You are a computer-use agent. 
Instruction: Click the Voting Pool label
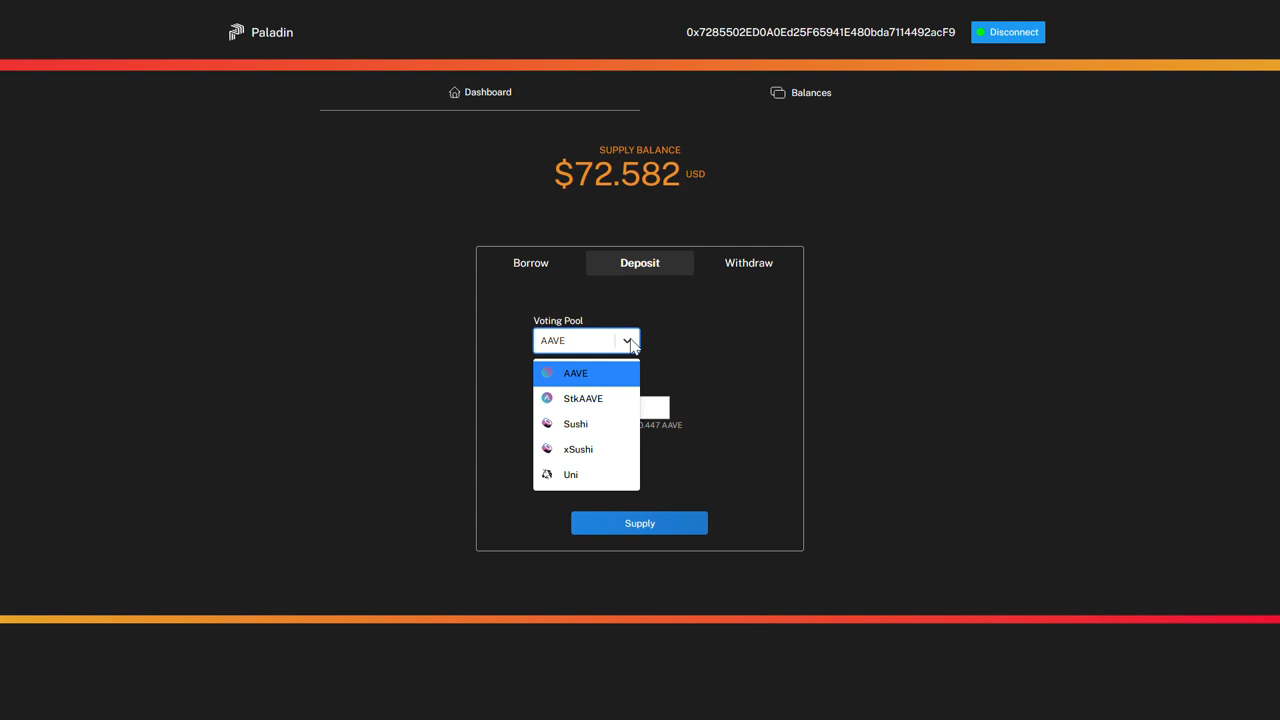tap(558, 321)
